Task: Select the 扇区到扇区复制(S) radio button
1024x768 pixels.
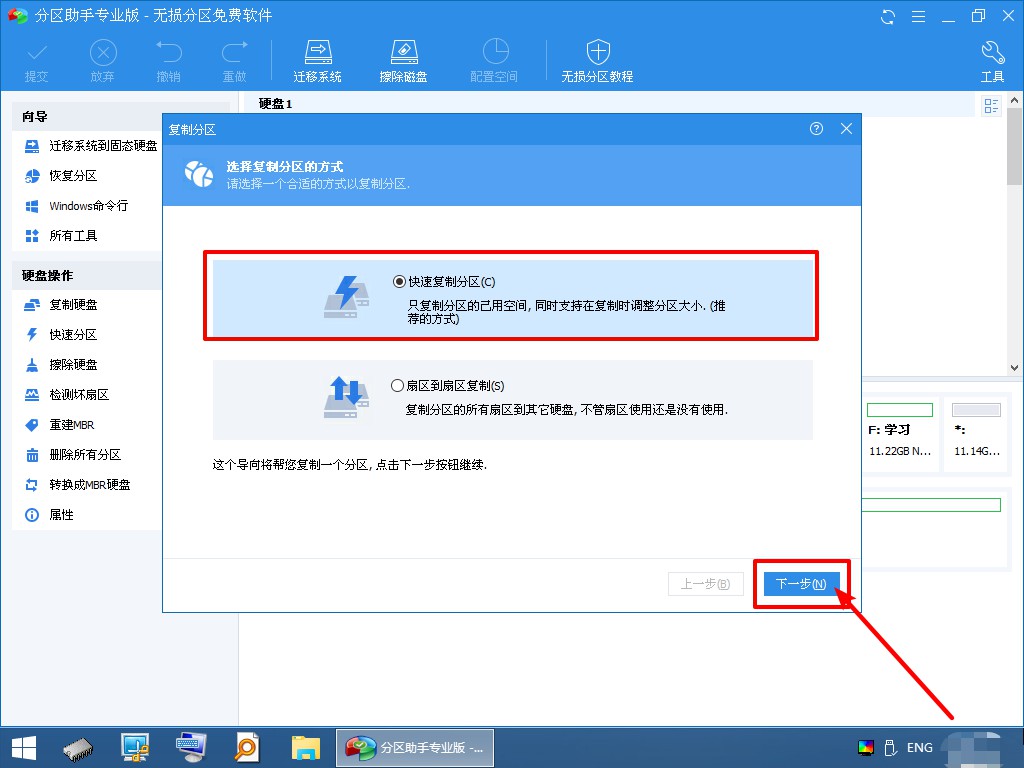Action: (x=397, y=386)
